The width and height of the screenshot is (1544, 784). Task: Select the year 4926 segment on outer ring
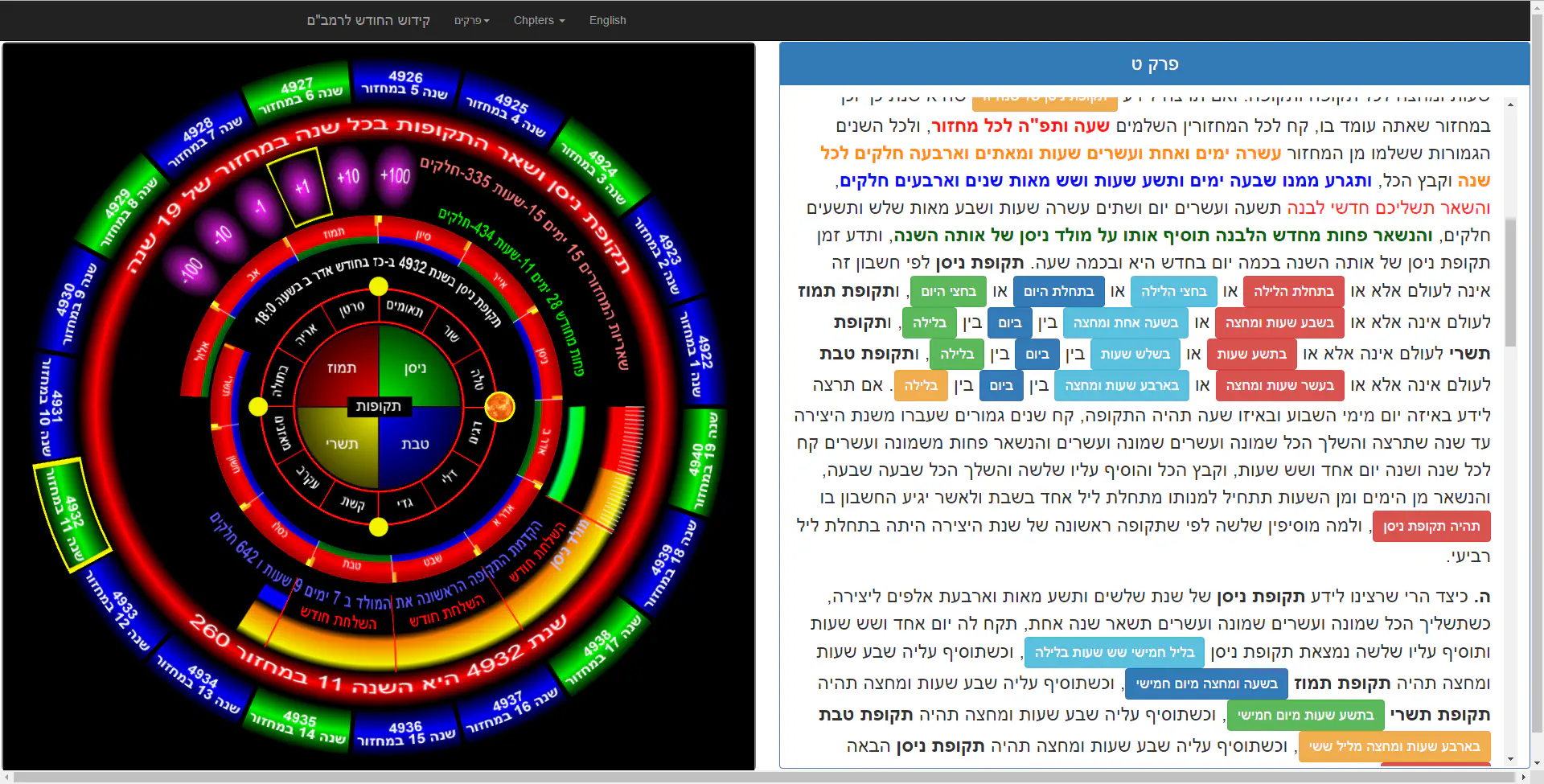tap(406, 83)
